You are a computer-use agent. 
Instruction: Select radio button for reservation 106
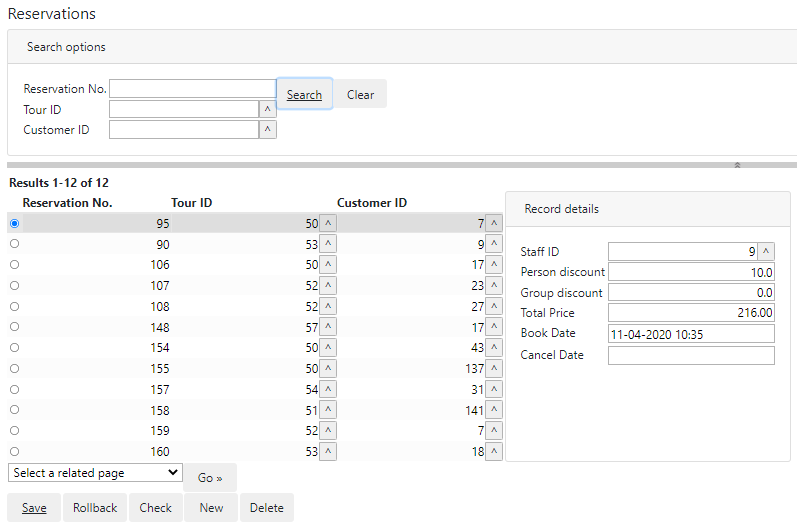coord(14,264)
